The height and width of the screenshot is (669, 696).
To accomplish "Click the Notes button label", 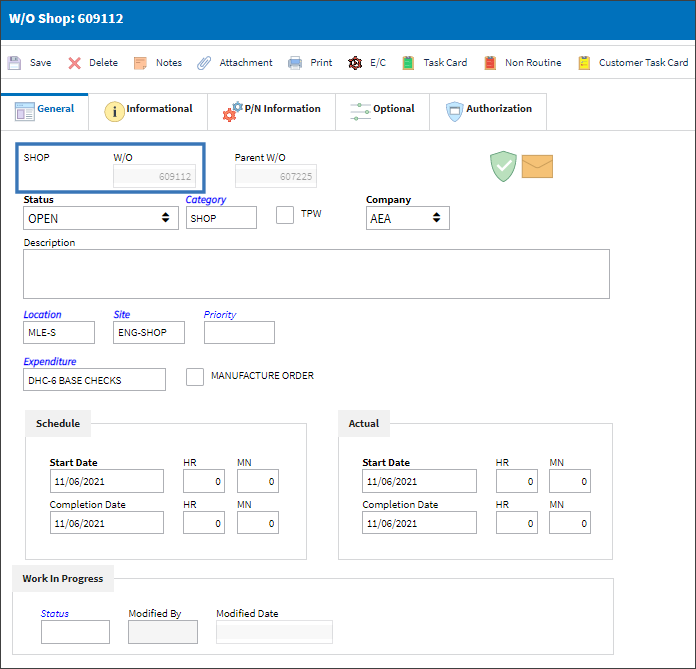I will 169,63.
